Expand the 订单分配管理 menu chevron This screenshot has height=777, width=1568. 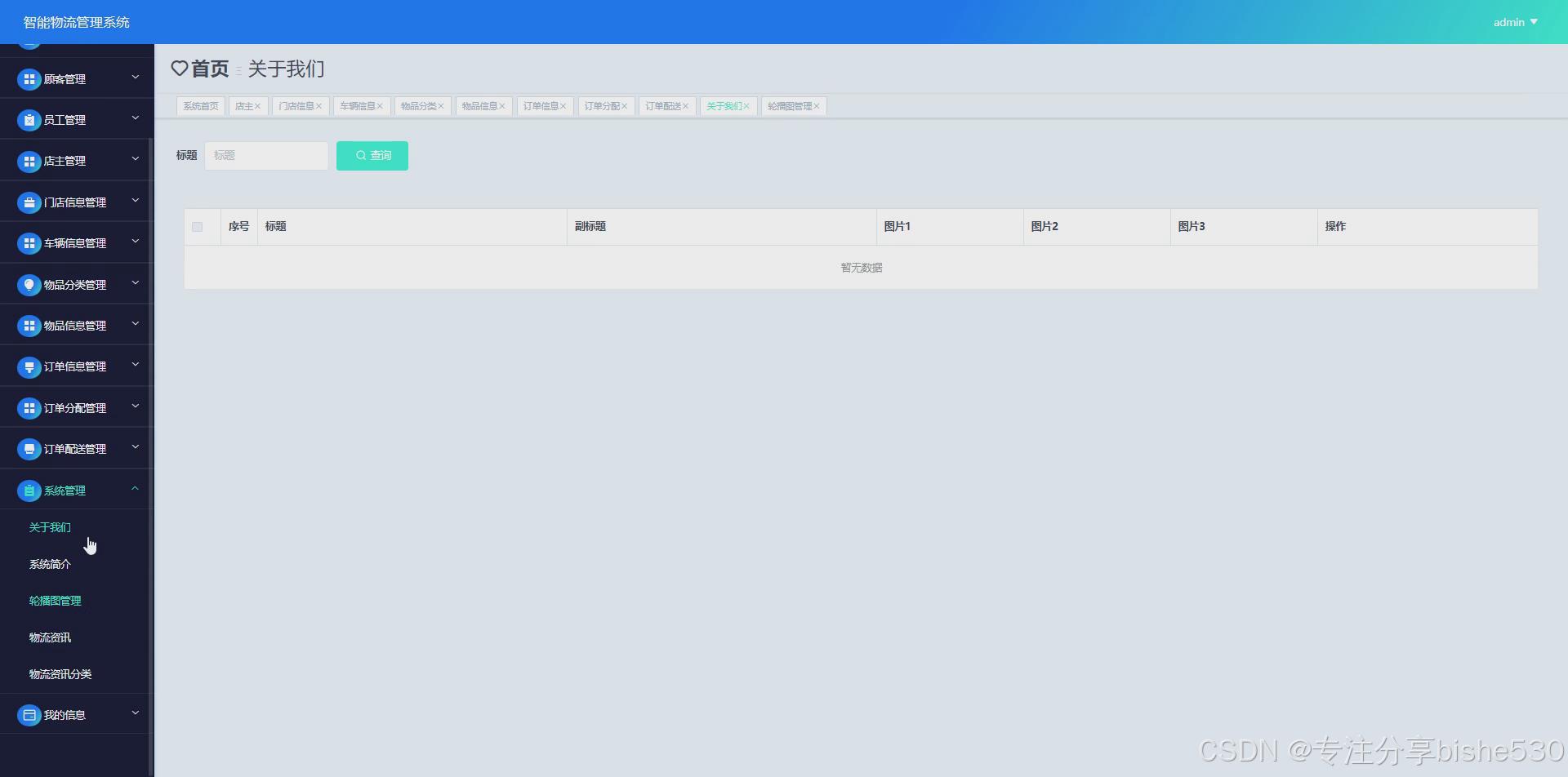(136, 406)
